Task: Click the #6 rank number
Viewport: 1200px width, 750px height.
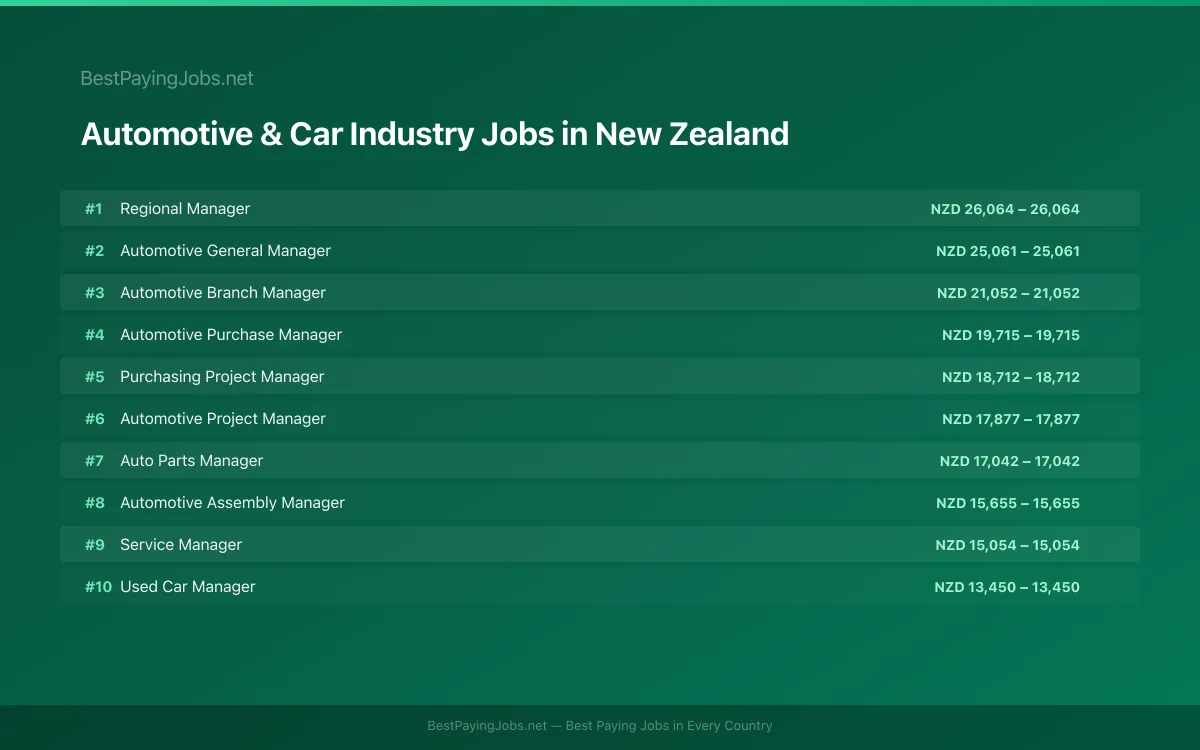Action: 94,419
